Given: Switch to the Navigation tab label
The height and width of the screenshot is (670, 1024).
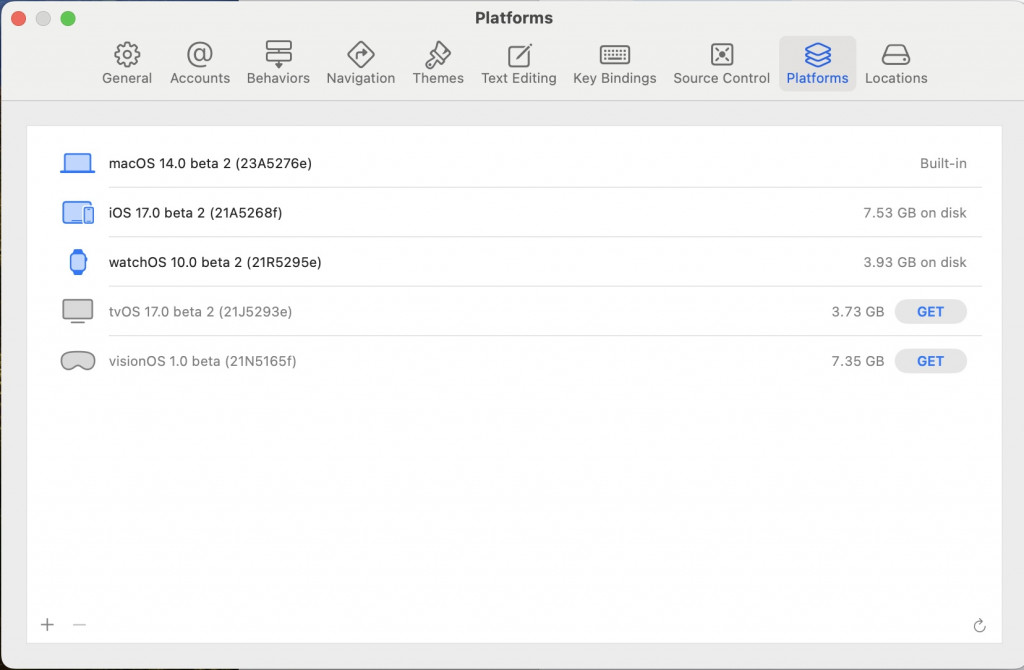Looking at the screenshot, I should click(x=360, y=78).
